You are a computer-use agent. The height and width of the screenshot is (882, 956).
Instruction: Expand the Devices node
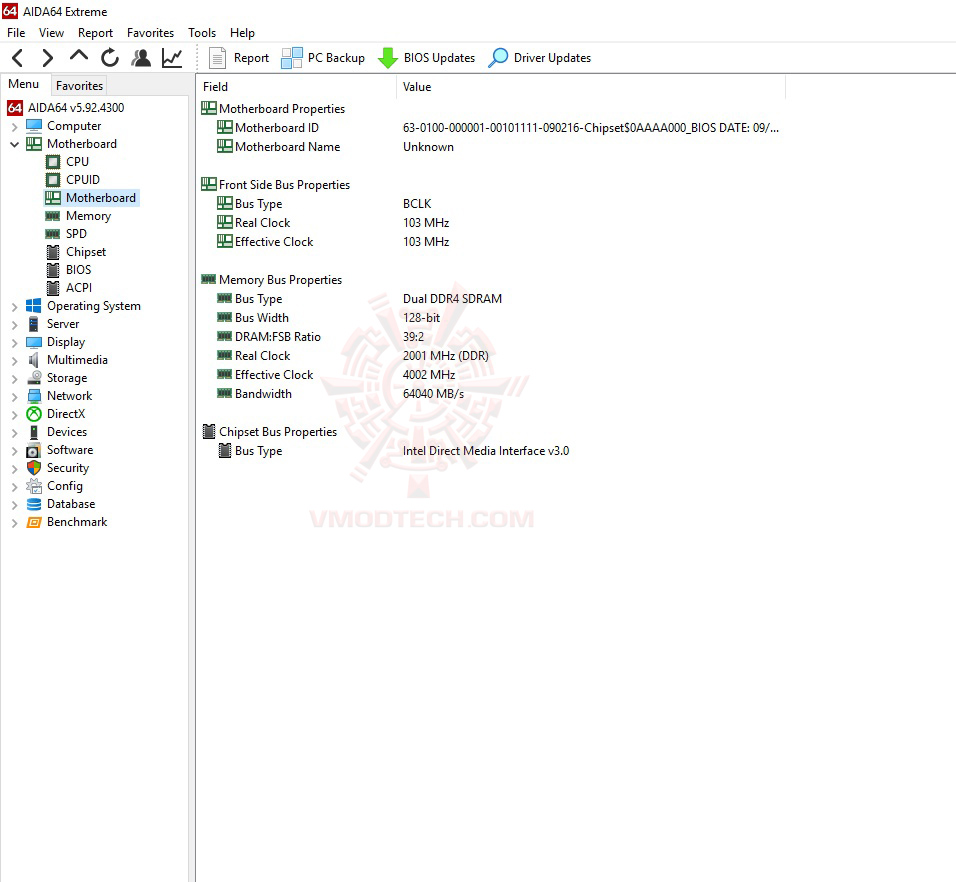14,433
